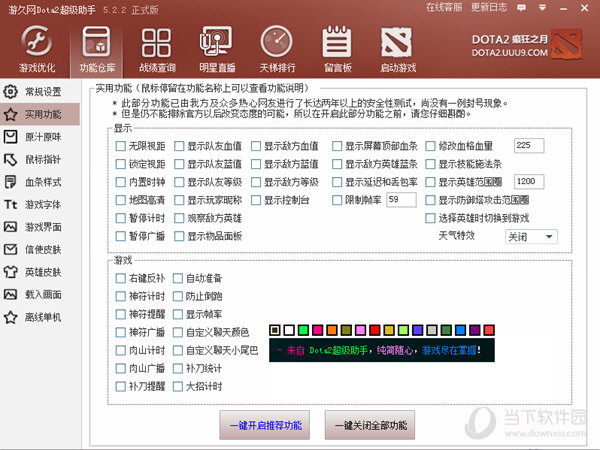Check the 自定义聊天颜色 option
Screen dimensions: 600x450
pyautogui.click(x=178, y=332)
